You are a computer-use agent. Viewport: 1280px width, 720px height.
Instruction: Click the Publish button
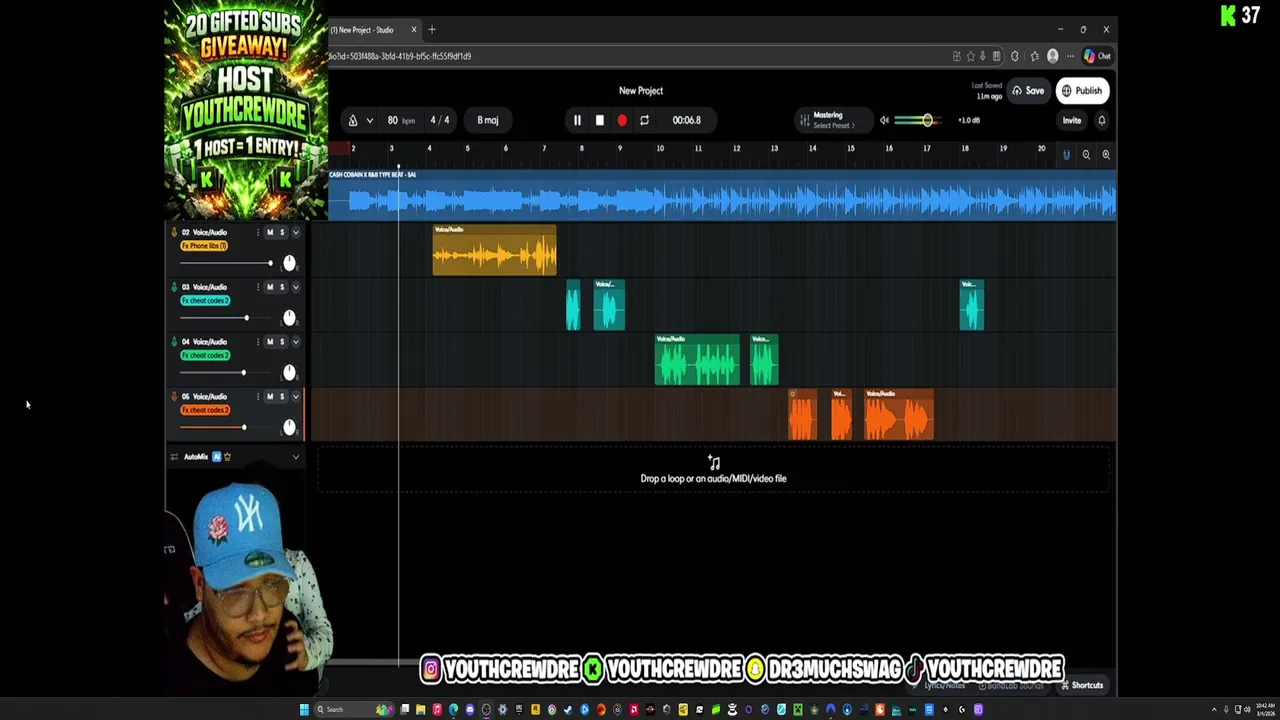click(x=1082, y=91)
